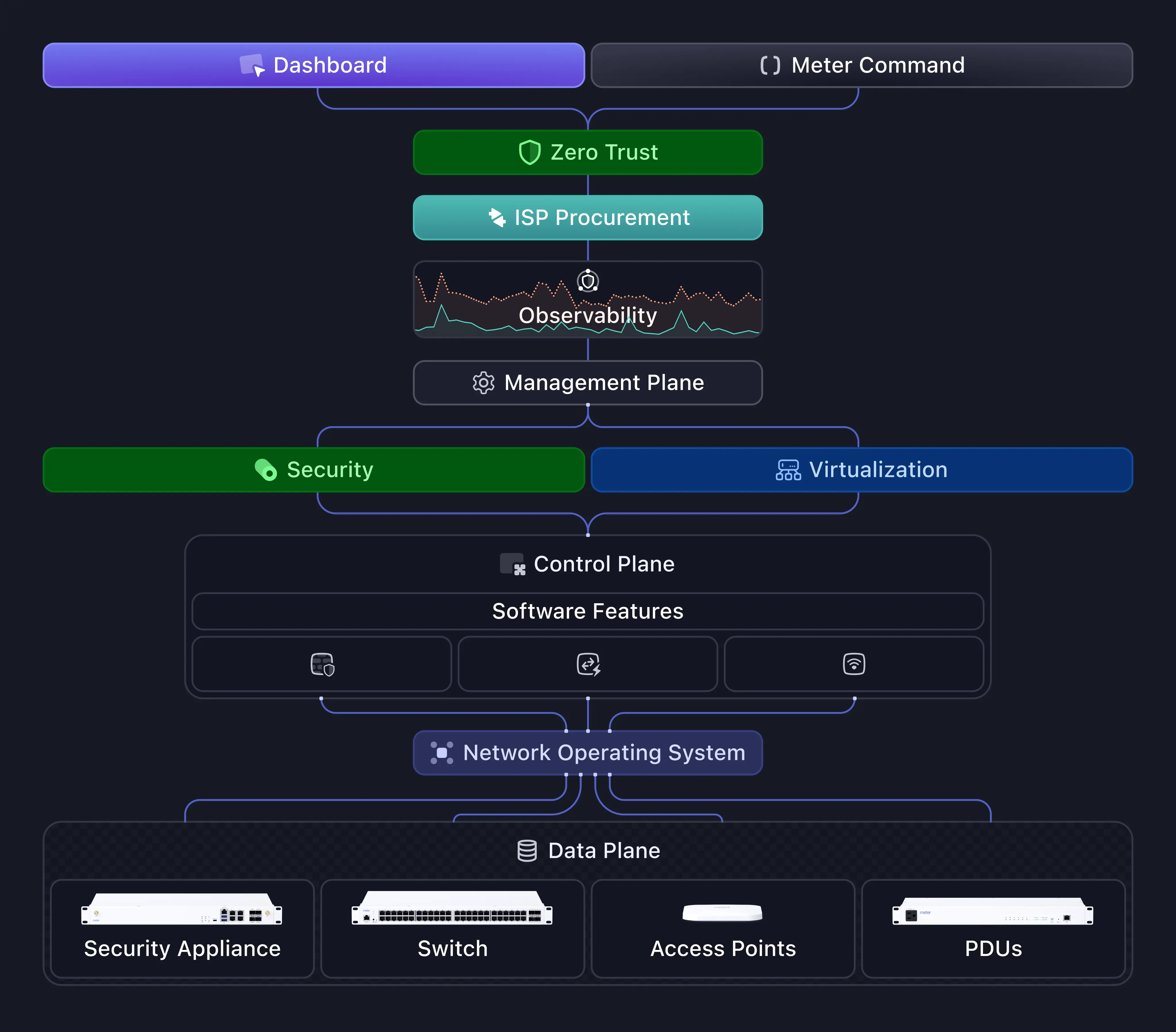
Task: Click the Observability label text
Action: (587, 315)
